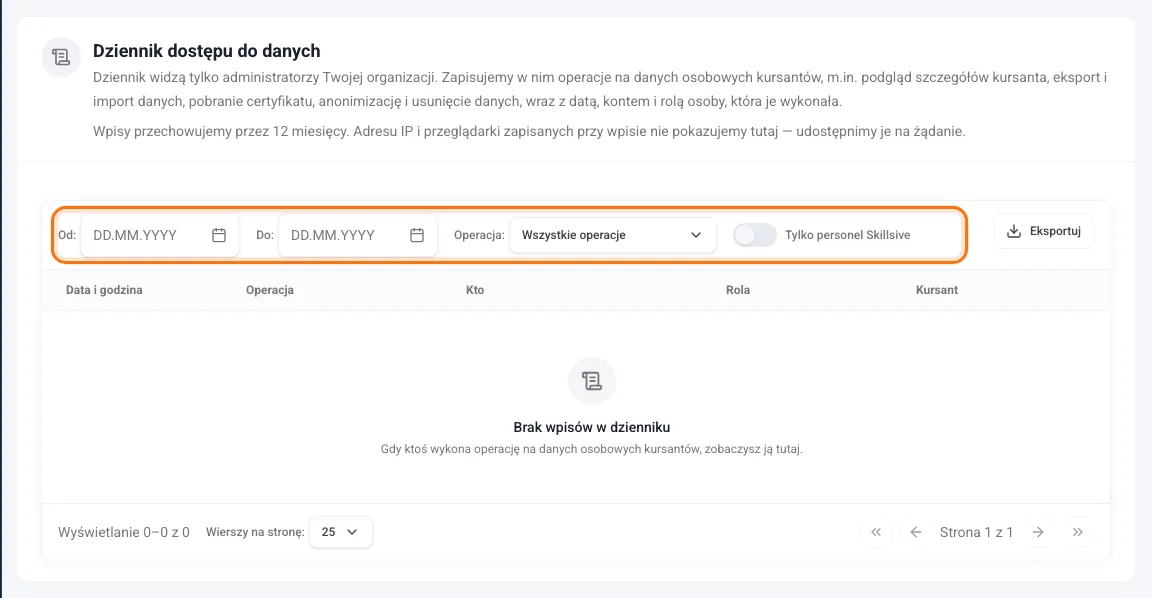This screenshot has width=1152, height=598.
Task: Click the scroll icon beside Dziennik dostępu do danych
Action: (61, 57)
